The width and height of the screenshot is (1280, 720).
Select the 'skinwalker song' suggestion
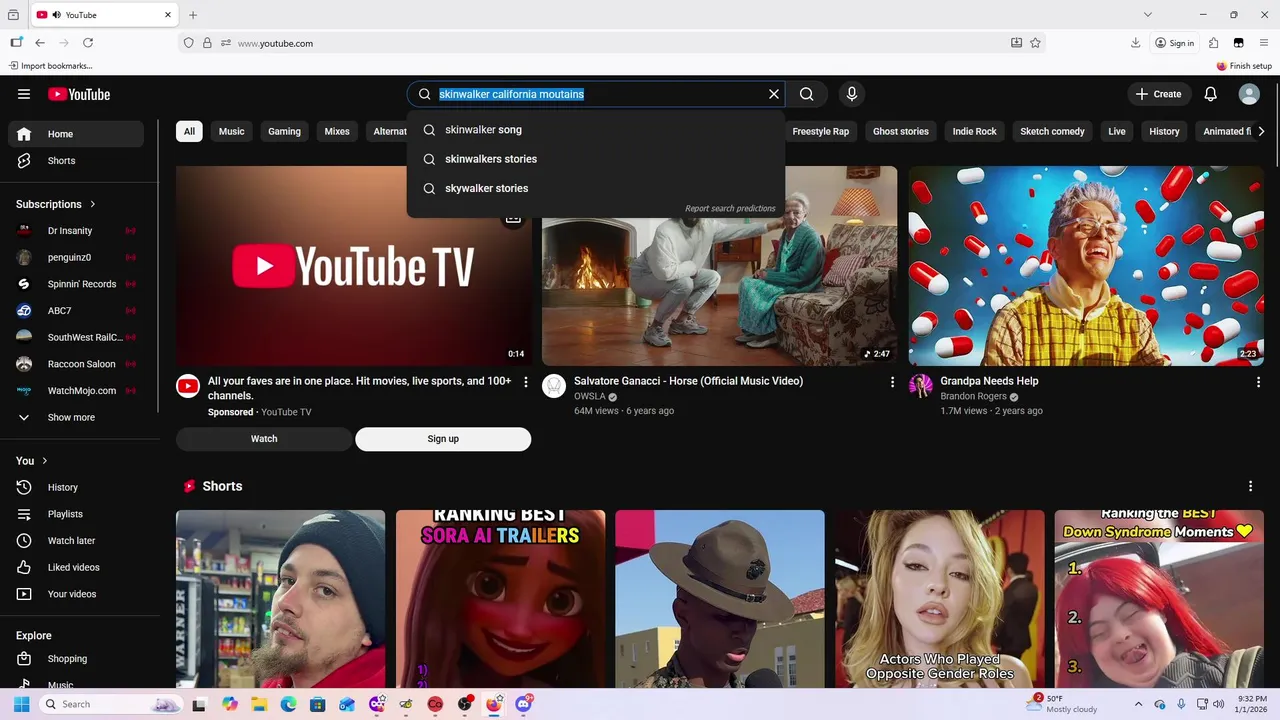pos(595,129)
